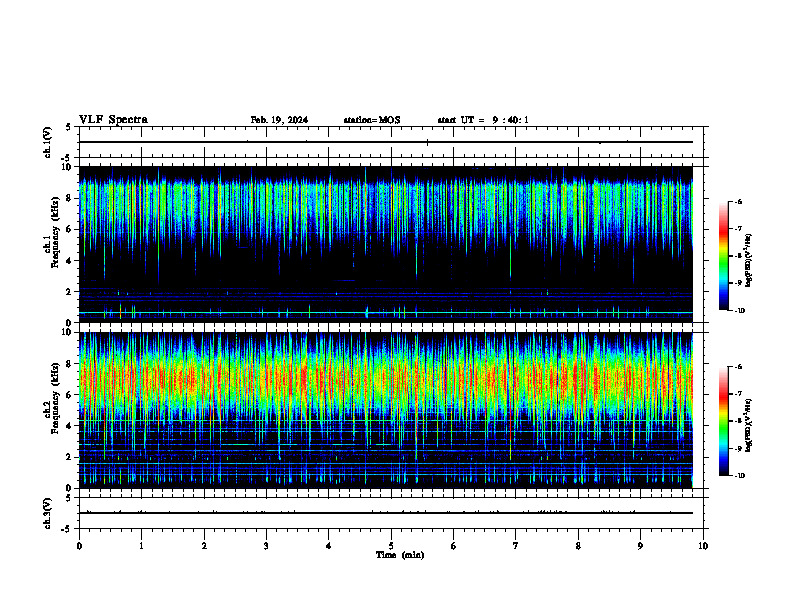792x612 pixels.
Task: Click the log(PSD) label beside ch.1 colorbar
Action: [x=749, y=260]
